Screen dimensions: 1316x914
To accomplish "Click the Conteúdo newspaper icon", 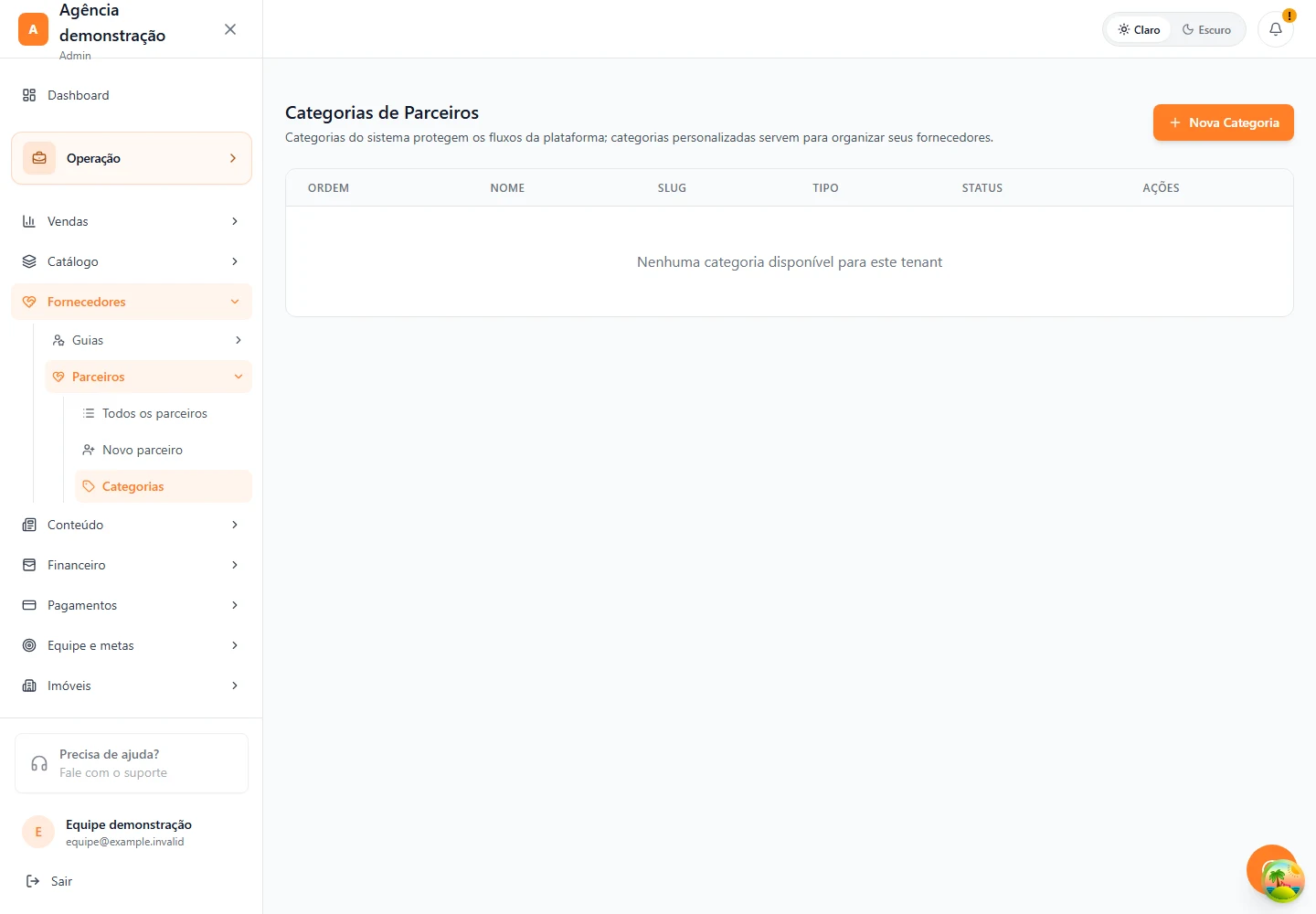I will pyautogui.click(x=29, y=525).
